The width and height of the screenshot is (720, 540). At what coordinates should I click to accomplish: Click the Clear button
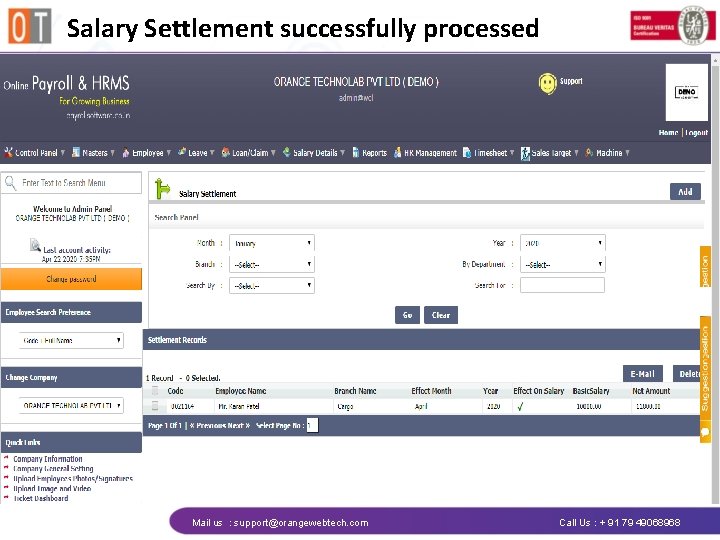click(x=441, y=315)
